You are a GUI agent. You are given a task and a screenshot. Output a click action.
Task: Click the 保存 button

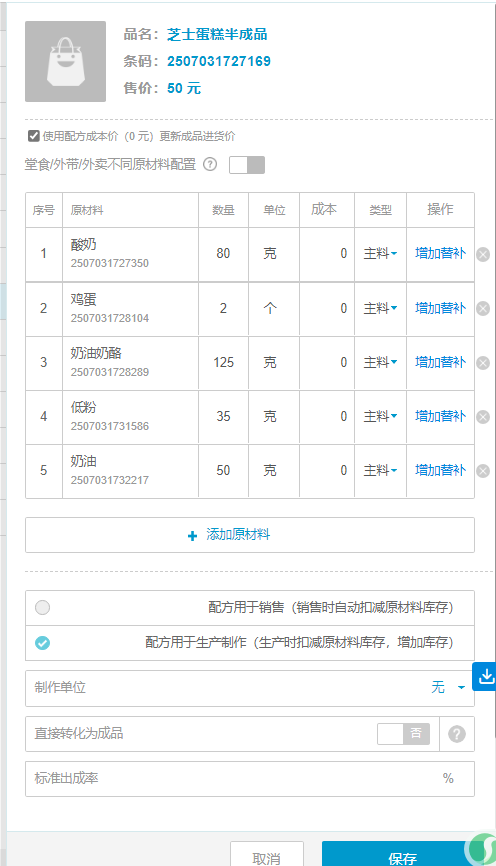pyautogui.click(x=402, y=855)
